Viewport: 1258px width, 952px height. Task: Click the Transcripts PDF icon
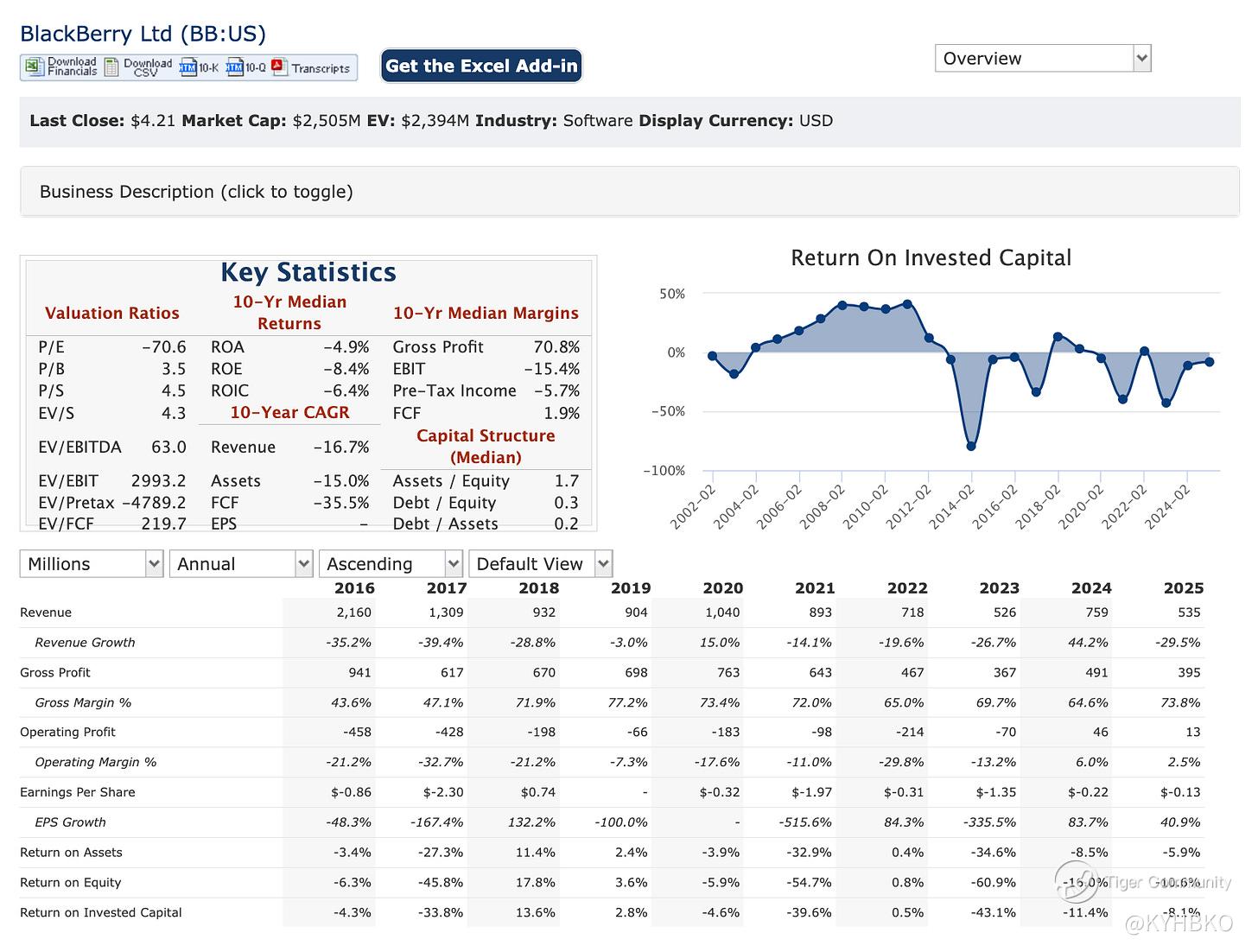coord(278,67)
